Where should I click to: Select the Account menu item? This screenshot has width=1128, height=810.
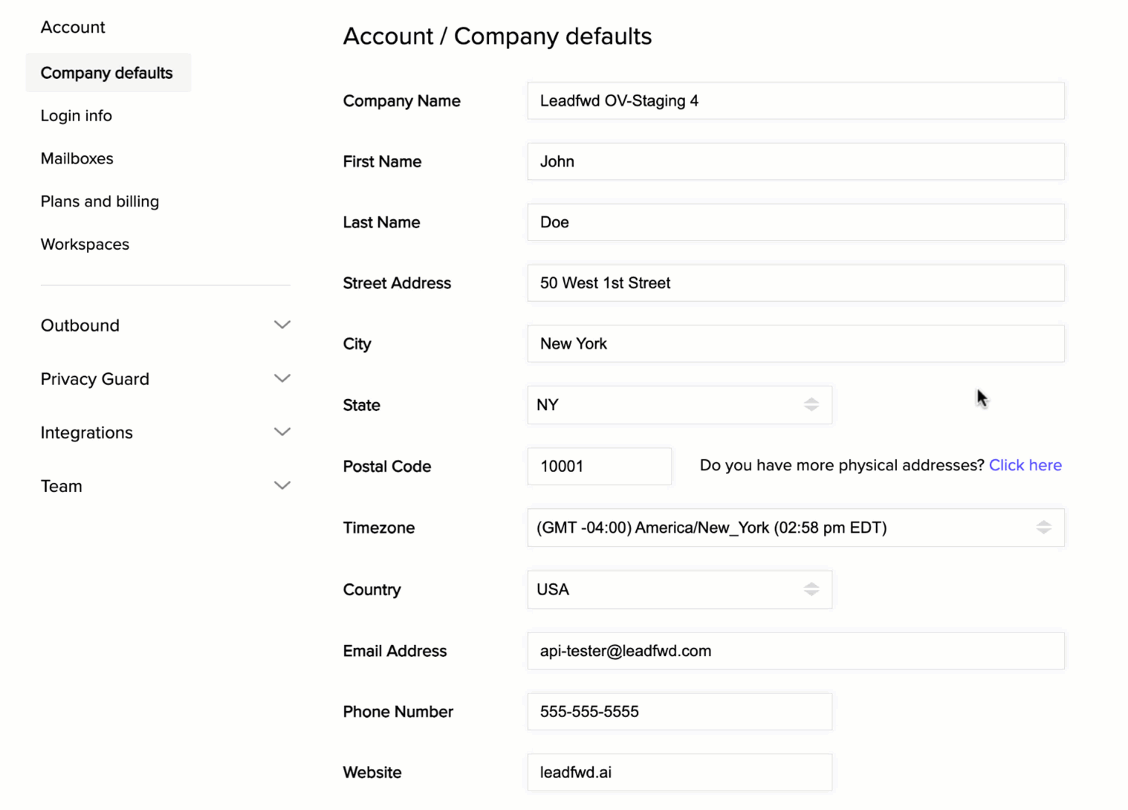tap(72, 27)
